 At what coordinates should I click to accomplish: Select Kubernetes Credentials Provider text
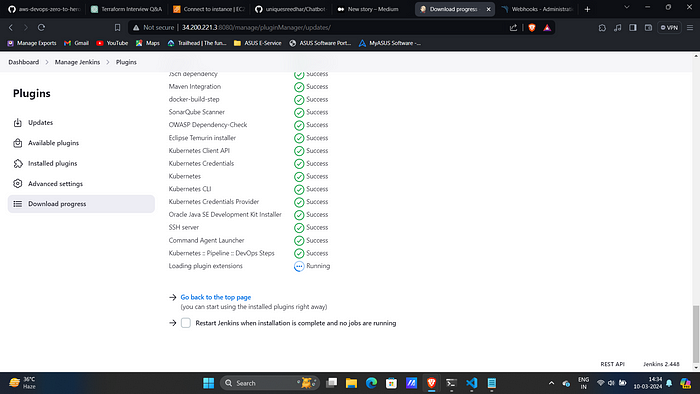[214, 202]
